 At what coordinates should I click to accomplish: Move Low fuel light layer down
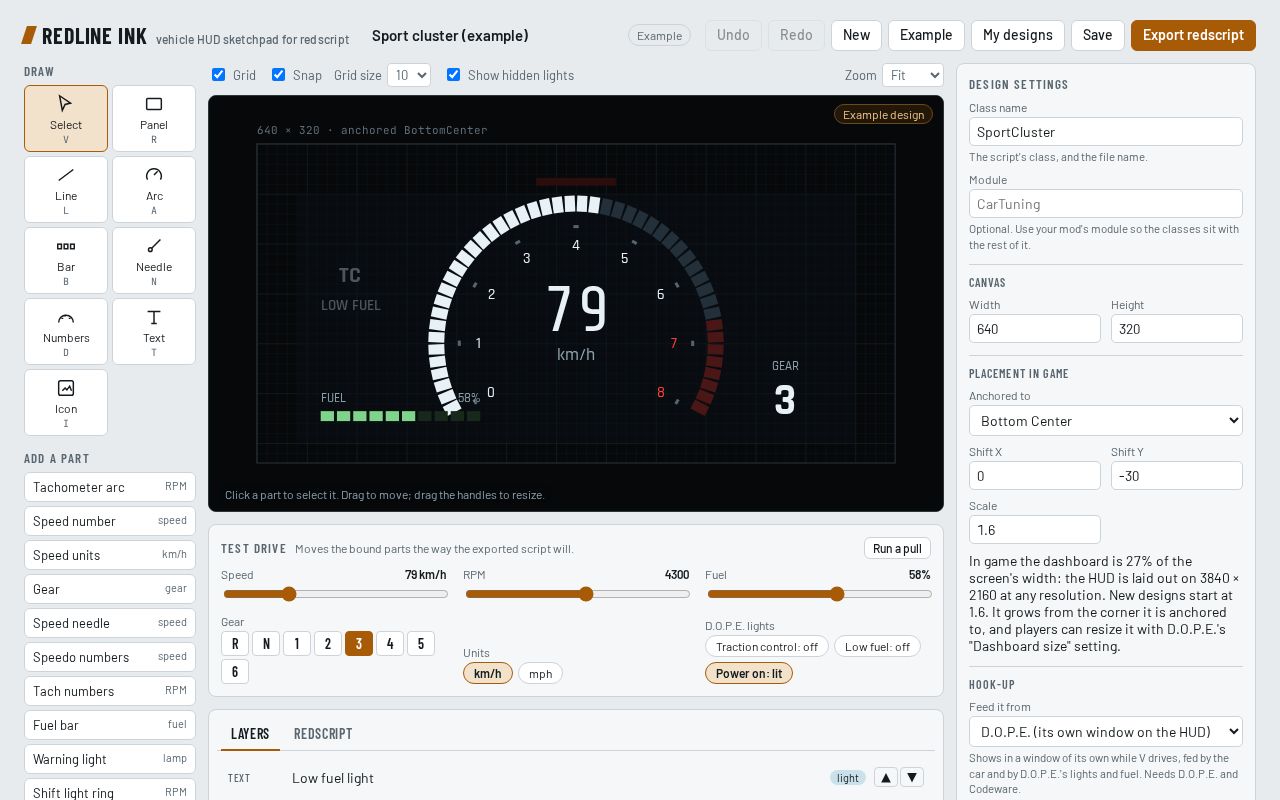pos(912,777)
